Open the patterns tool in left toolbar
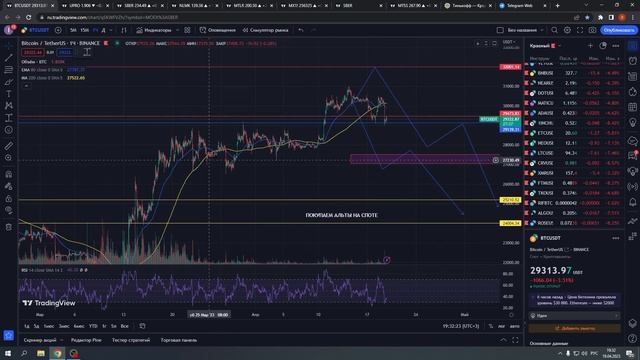This screenshot has height=360, width=640. 9,106
